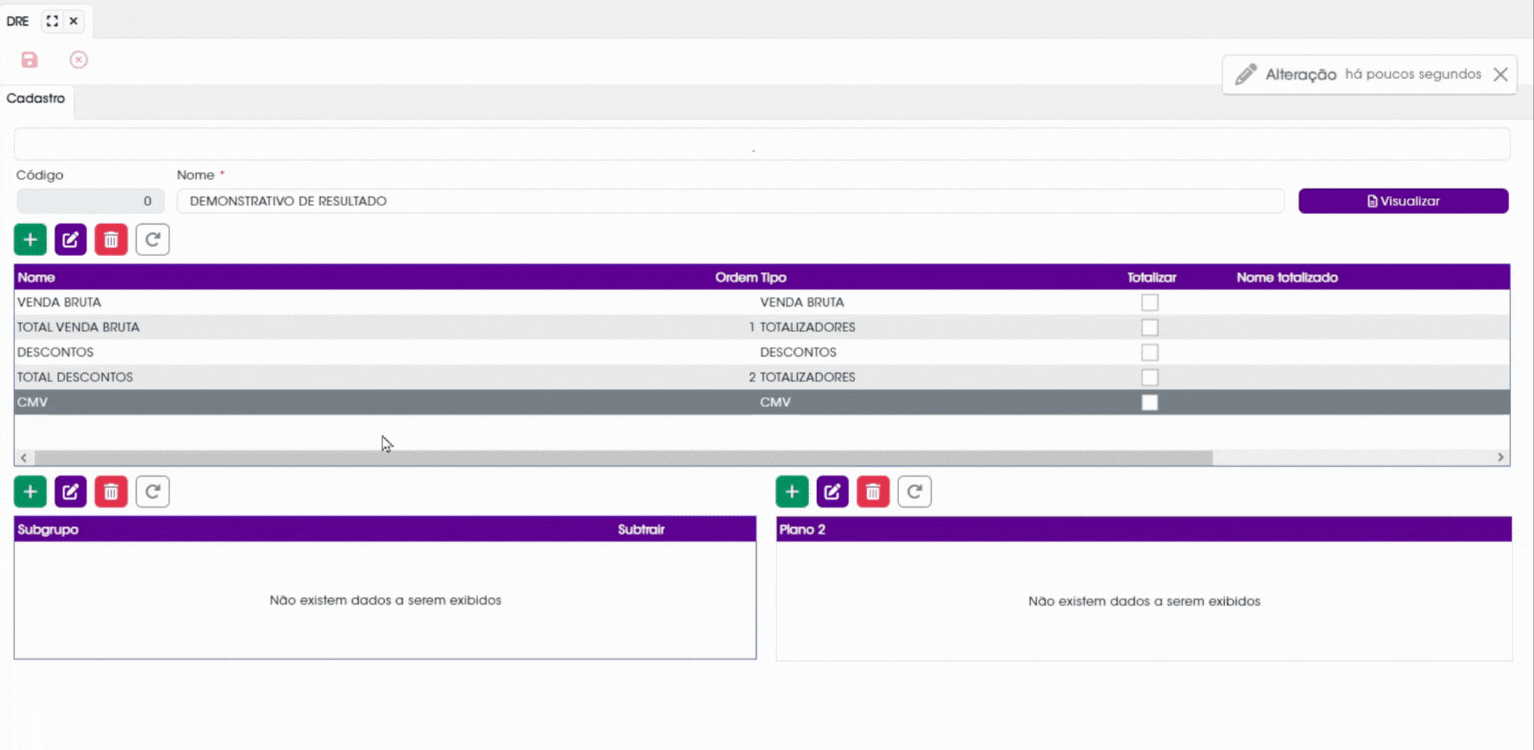Select the TOTAL DESCONTOS row name
This screenshot has height=750, width=1534.
pyautogui.click(x=75, y=377)
